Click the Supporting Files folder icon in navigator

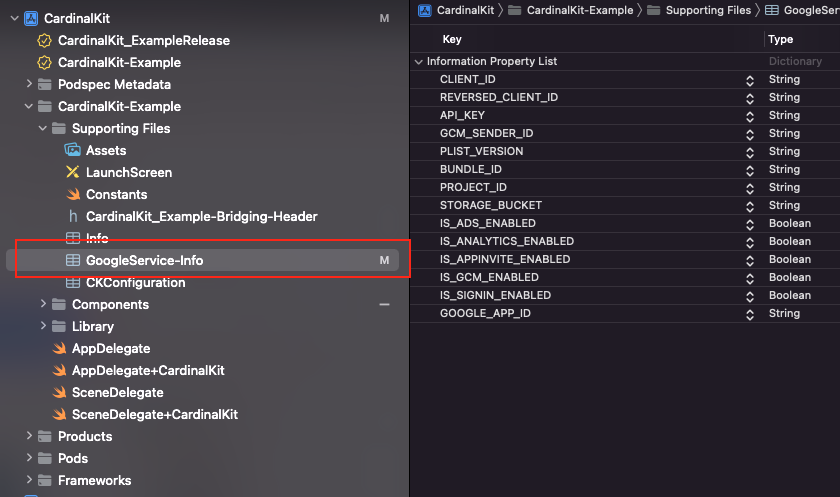pyautogui.click(x=58, y=128)
